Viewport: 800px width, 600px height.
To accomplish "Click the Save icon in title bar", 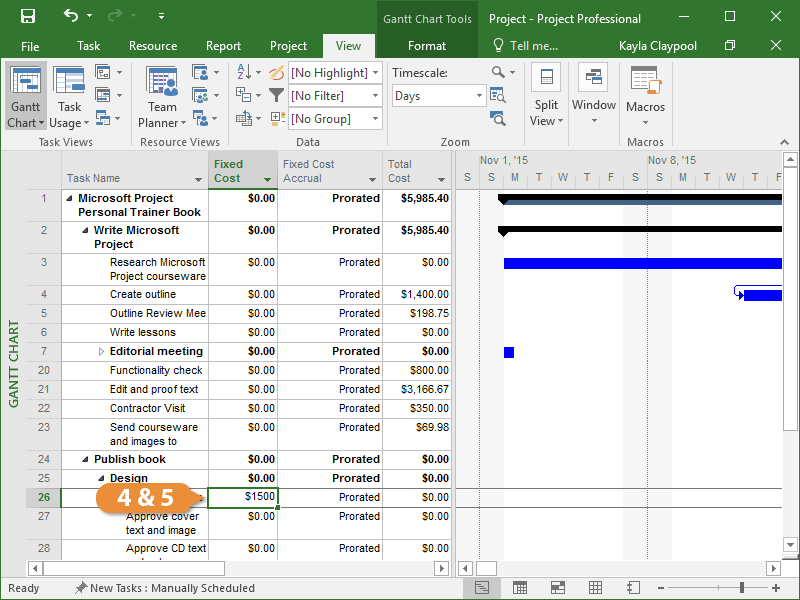I will 28,16.
